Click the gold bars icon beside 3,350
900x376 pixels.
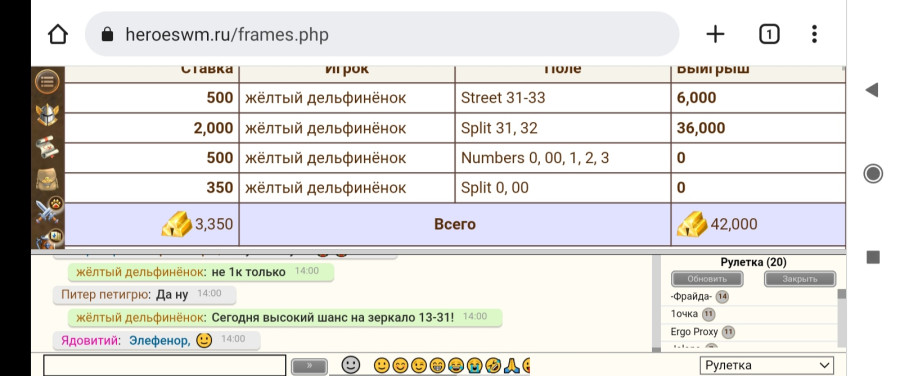coord(176,224)
